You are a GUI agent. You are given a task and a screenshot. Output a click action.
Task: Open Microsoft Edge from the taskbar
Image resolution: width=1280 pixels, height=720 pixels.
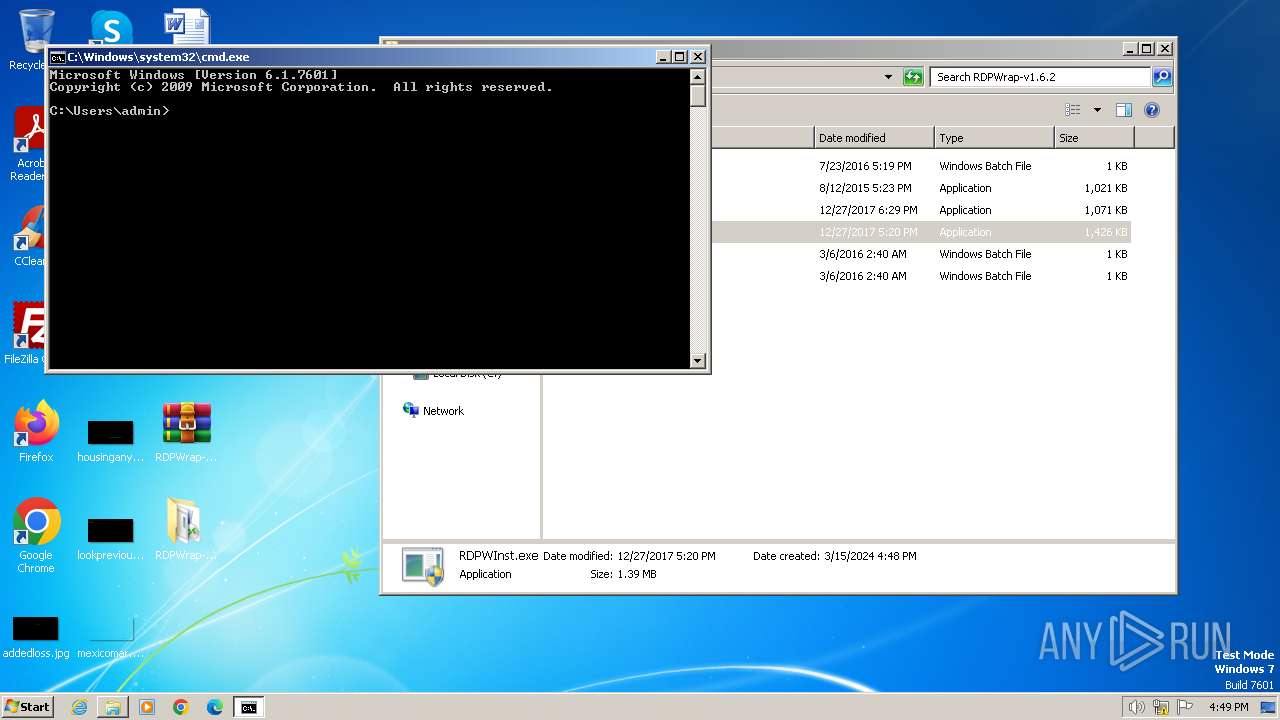pos(215,707)
